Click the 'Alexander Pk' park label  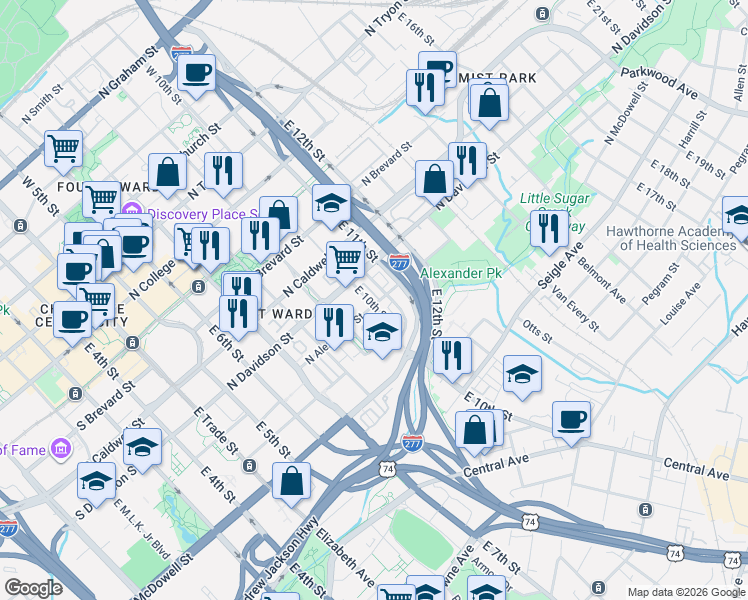coord(461,273)
